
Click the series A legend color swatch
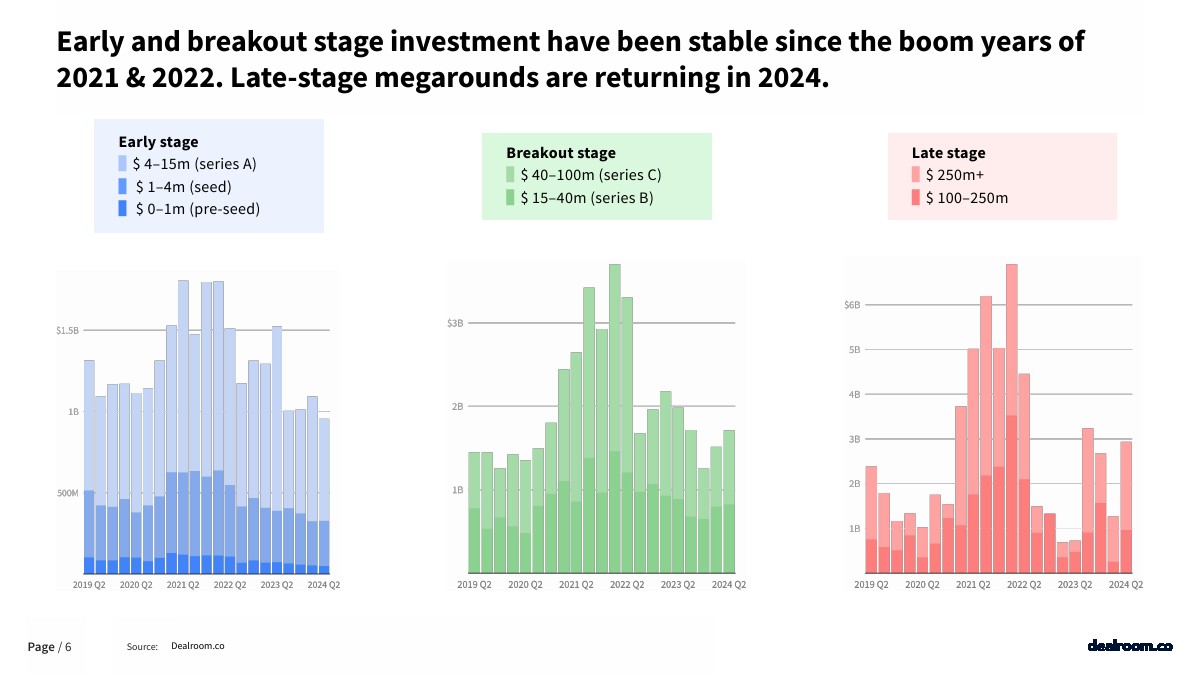tap(123, 164)
